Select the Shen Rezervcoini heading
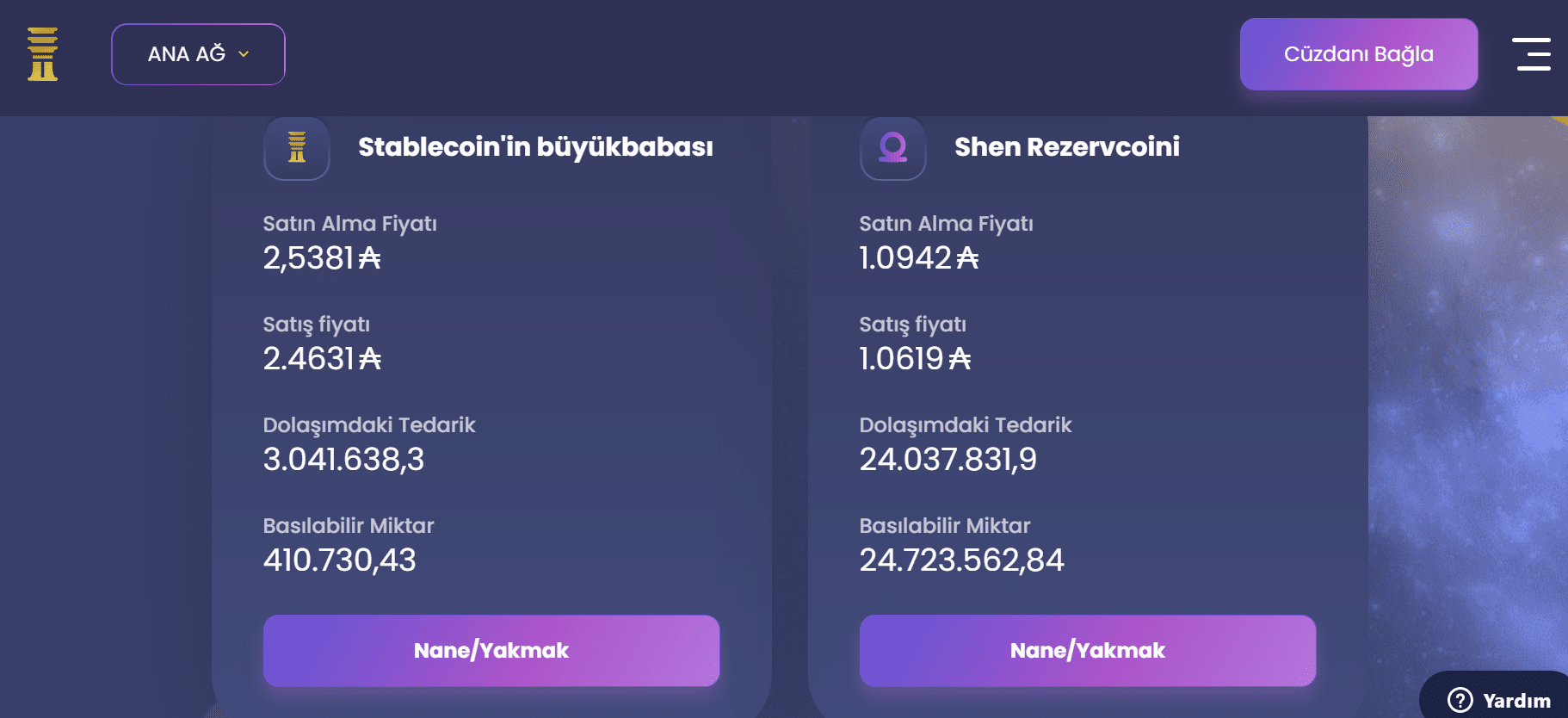Screen dimensions: 1568x718 1067,147
